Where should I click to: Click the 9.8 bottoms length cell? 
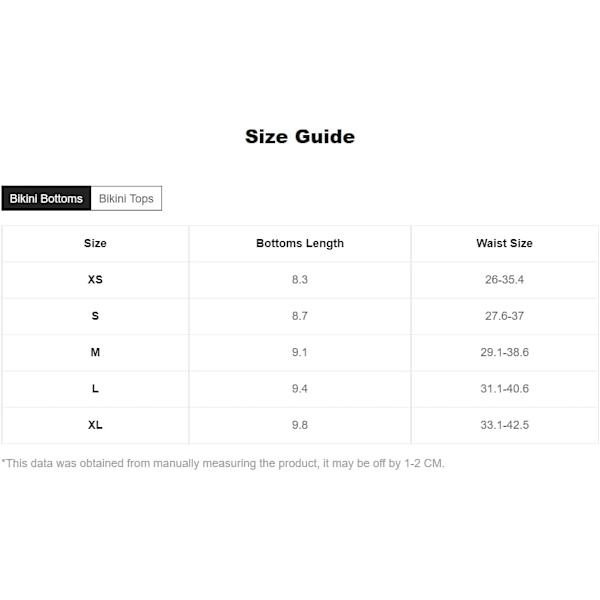point(300,425)
